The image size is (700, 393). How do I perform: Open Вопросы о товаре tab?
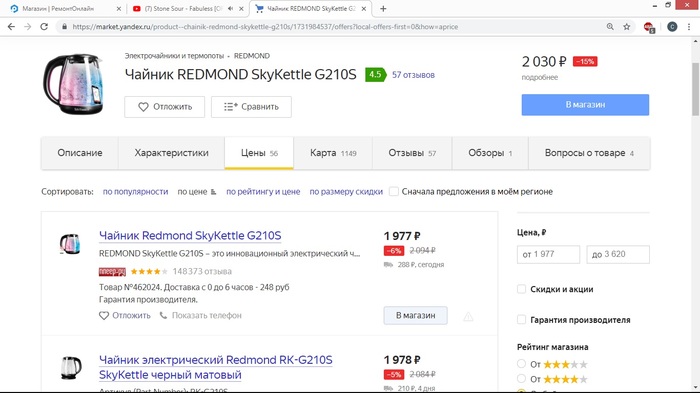[x=589, y=153]
